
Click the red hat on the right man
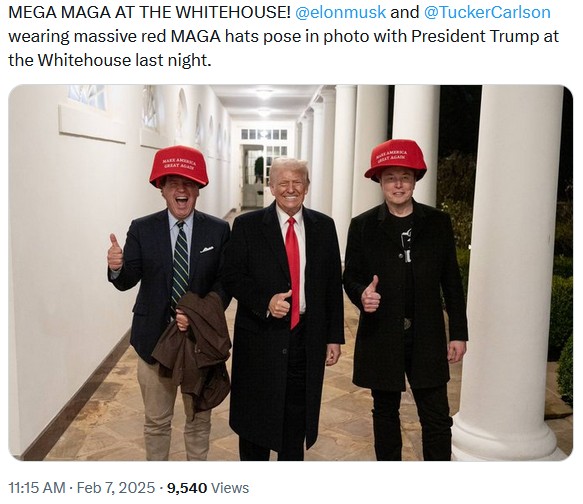coord(396,160)
